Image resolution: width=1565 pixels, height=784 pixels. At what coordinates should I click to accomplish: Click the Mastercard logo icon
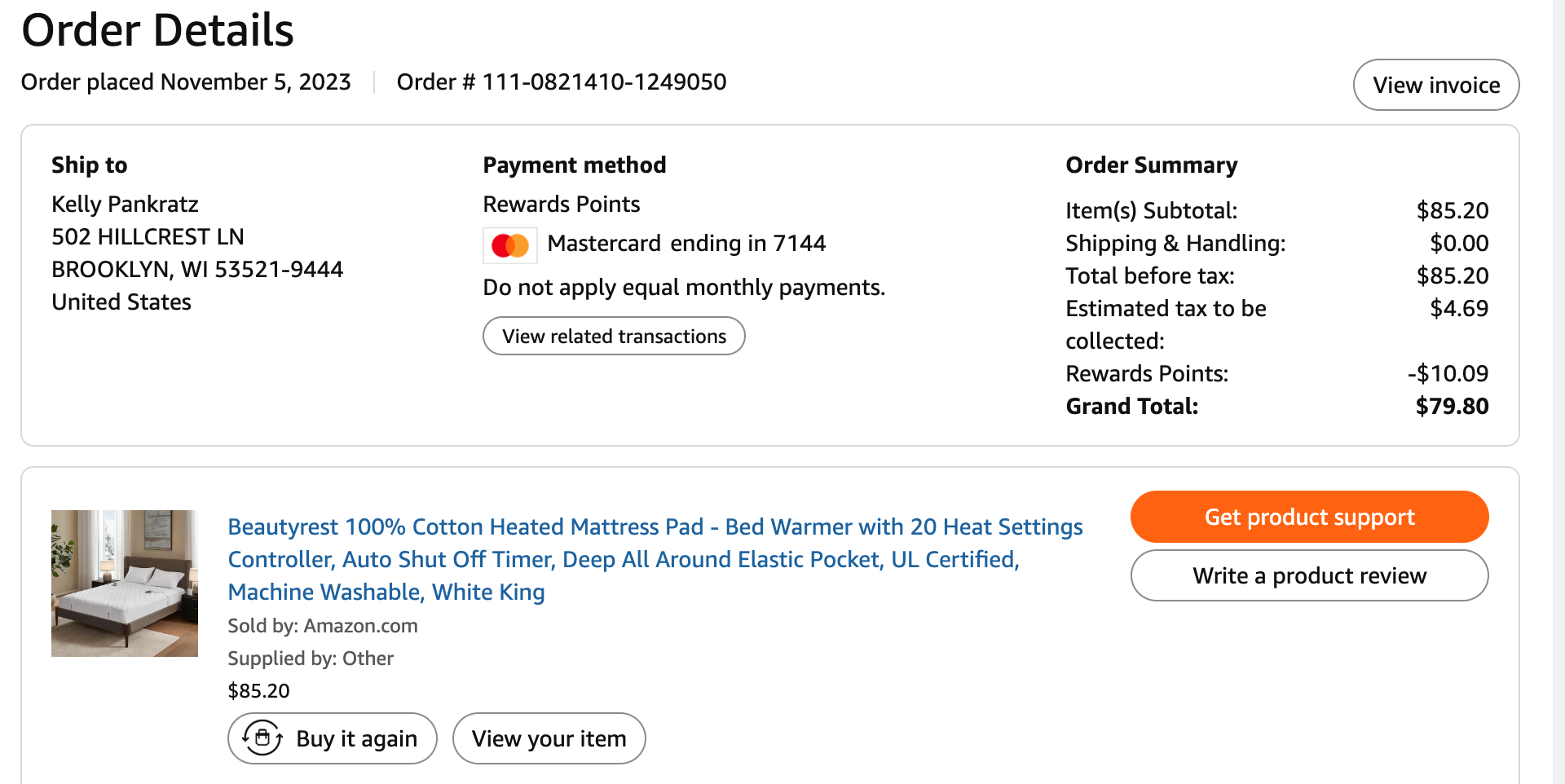point(510,245)
